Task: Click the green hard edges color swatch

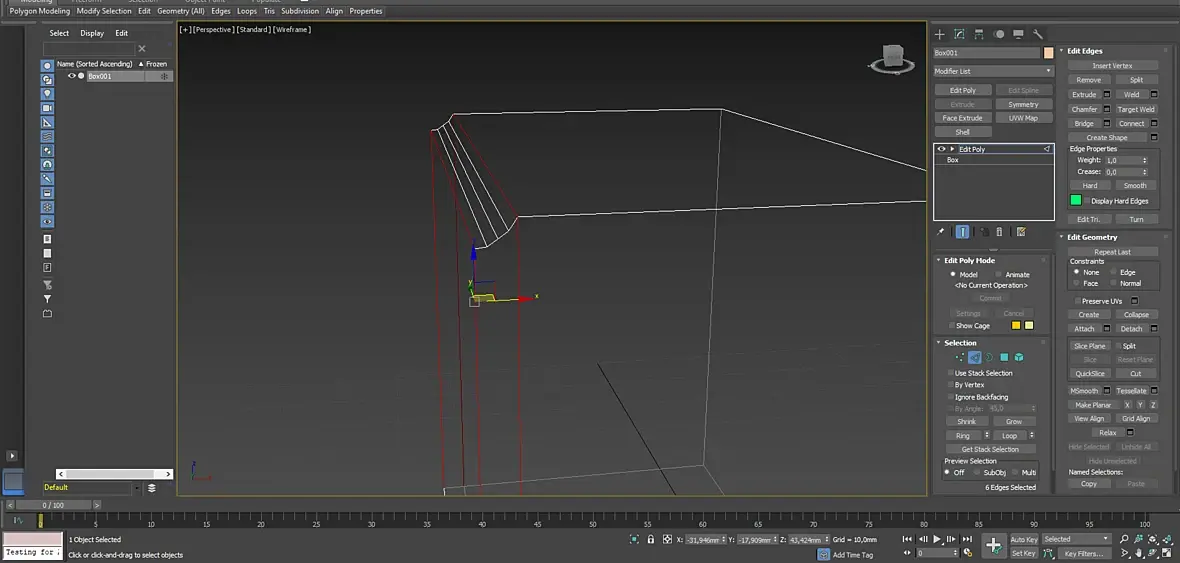Action: (x=1076, y=201)
